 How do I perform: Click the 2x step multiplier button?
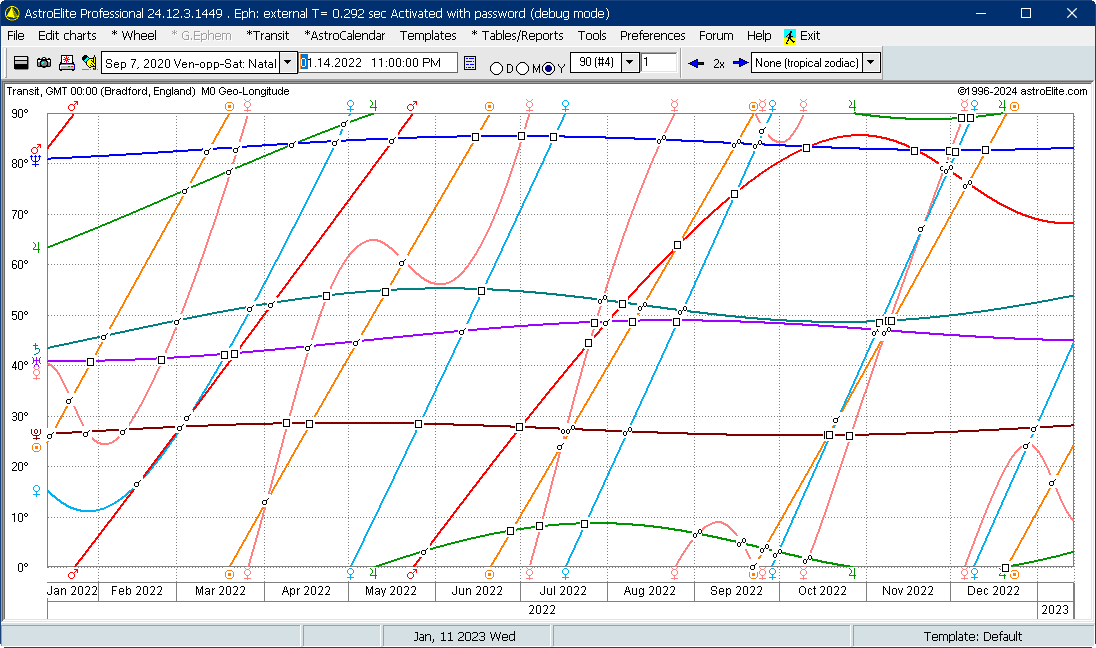[719, 64]
